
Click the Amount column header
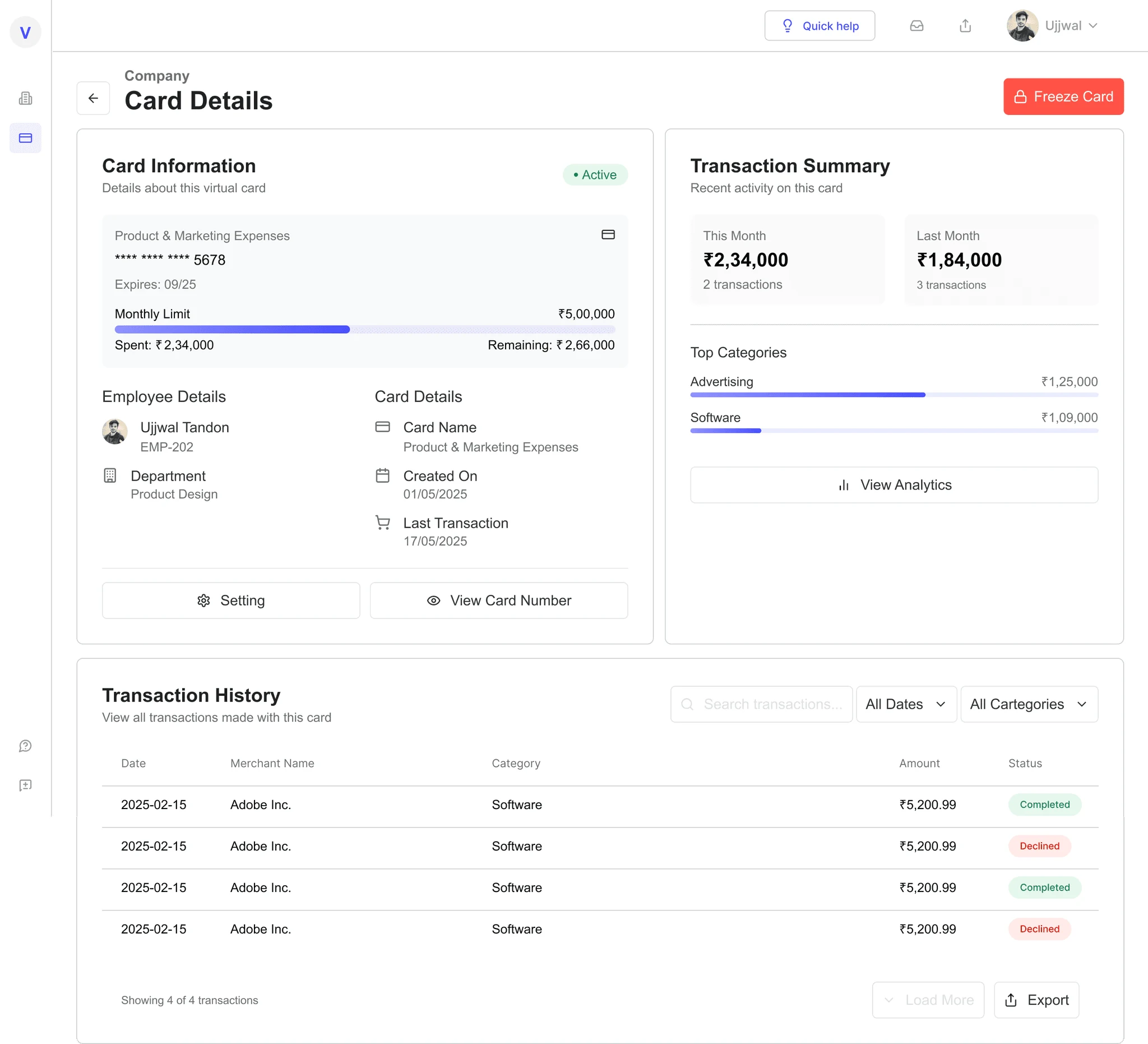point(919,763)
